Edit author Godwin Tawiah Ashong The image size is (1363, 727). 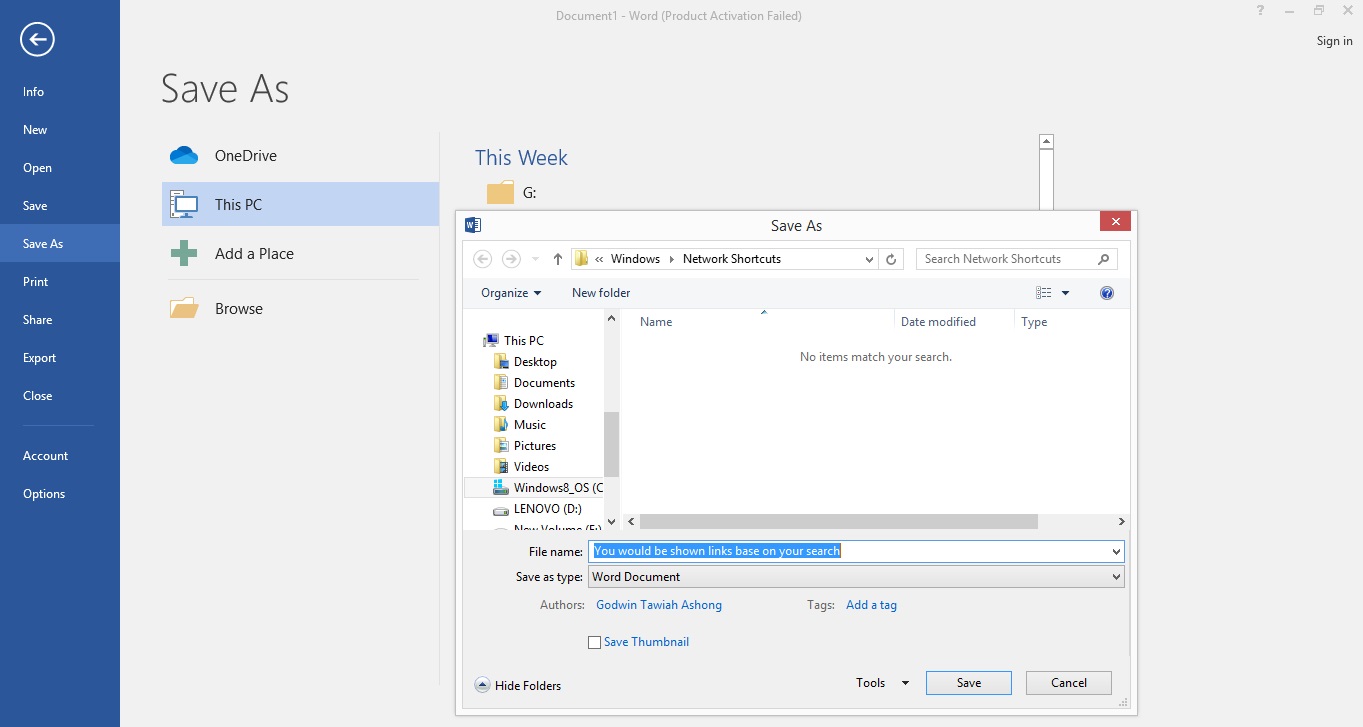(659, 605)
